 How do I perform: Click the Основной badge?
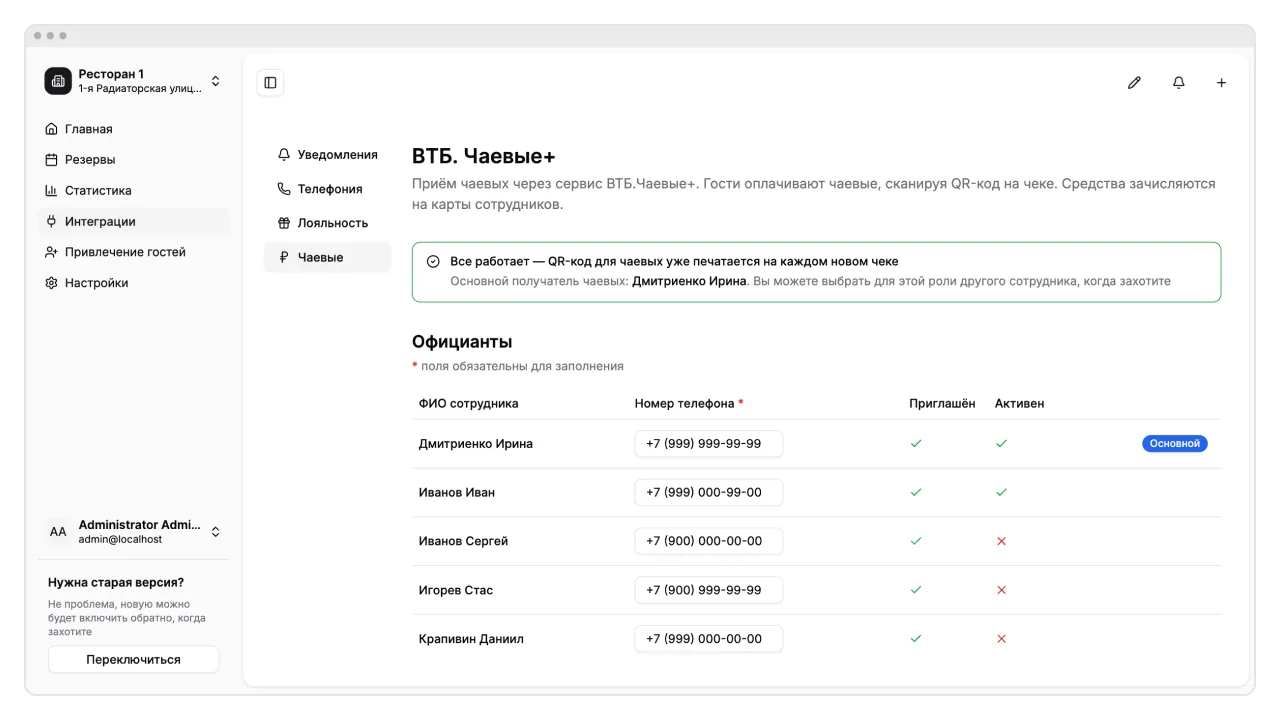click(1174, 444)
